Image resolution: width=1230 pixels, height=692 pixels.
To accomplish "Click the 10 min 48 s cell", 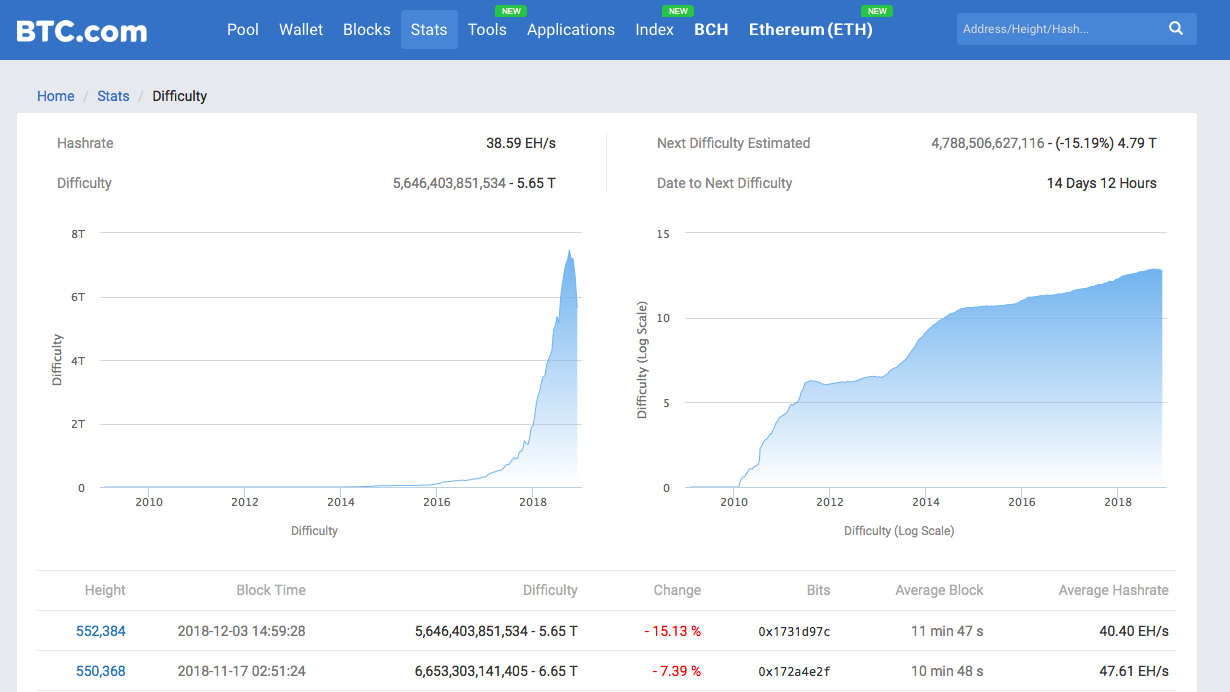I will (x=946, y=671).
